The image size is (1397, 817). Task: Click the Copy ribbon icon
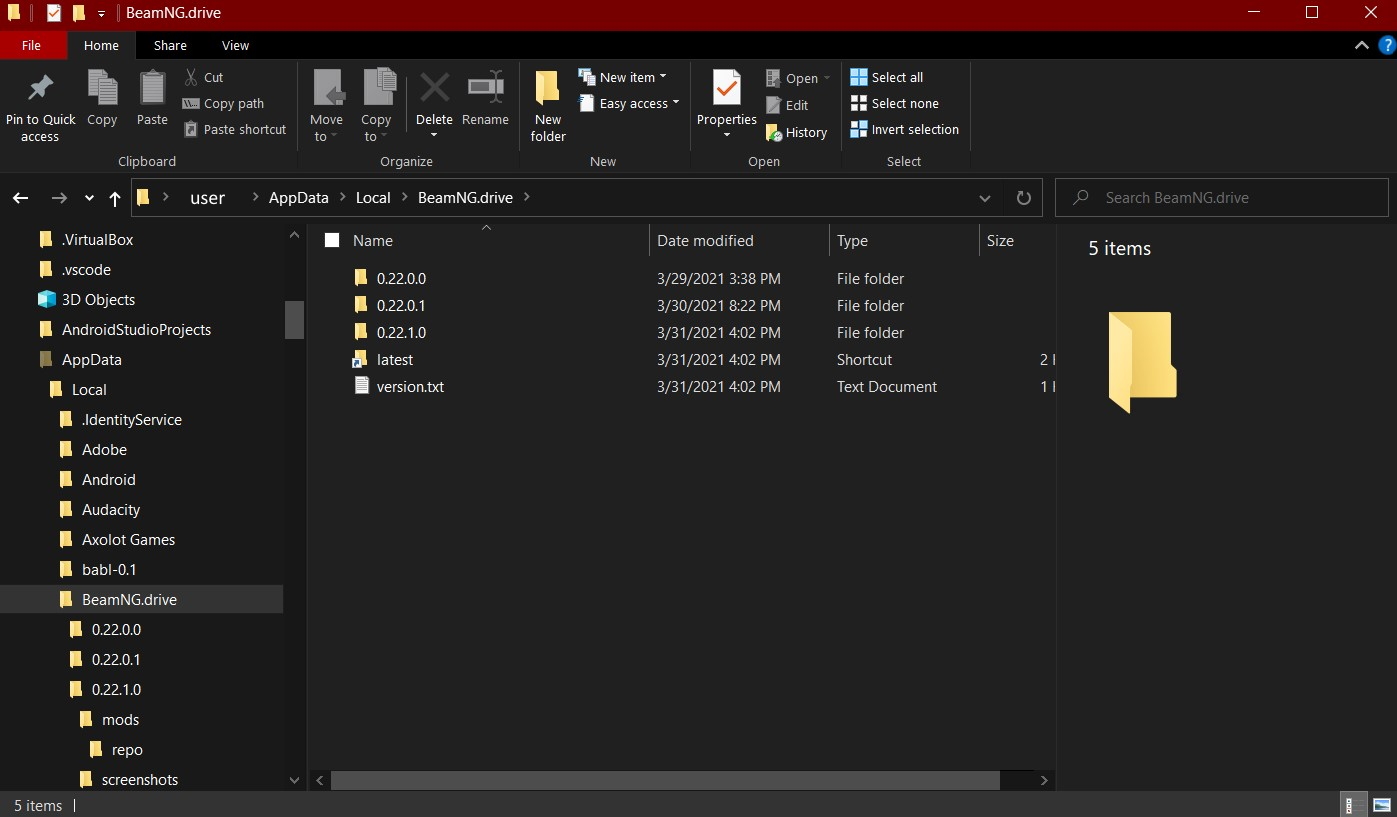tap(102, 88)
